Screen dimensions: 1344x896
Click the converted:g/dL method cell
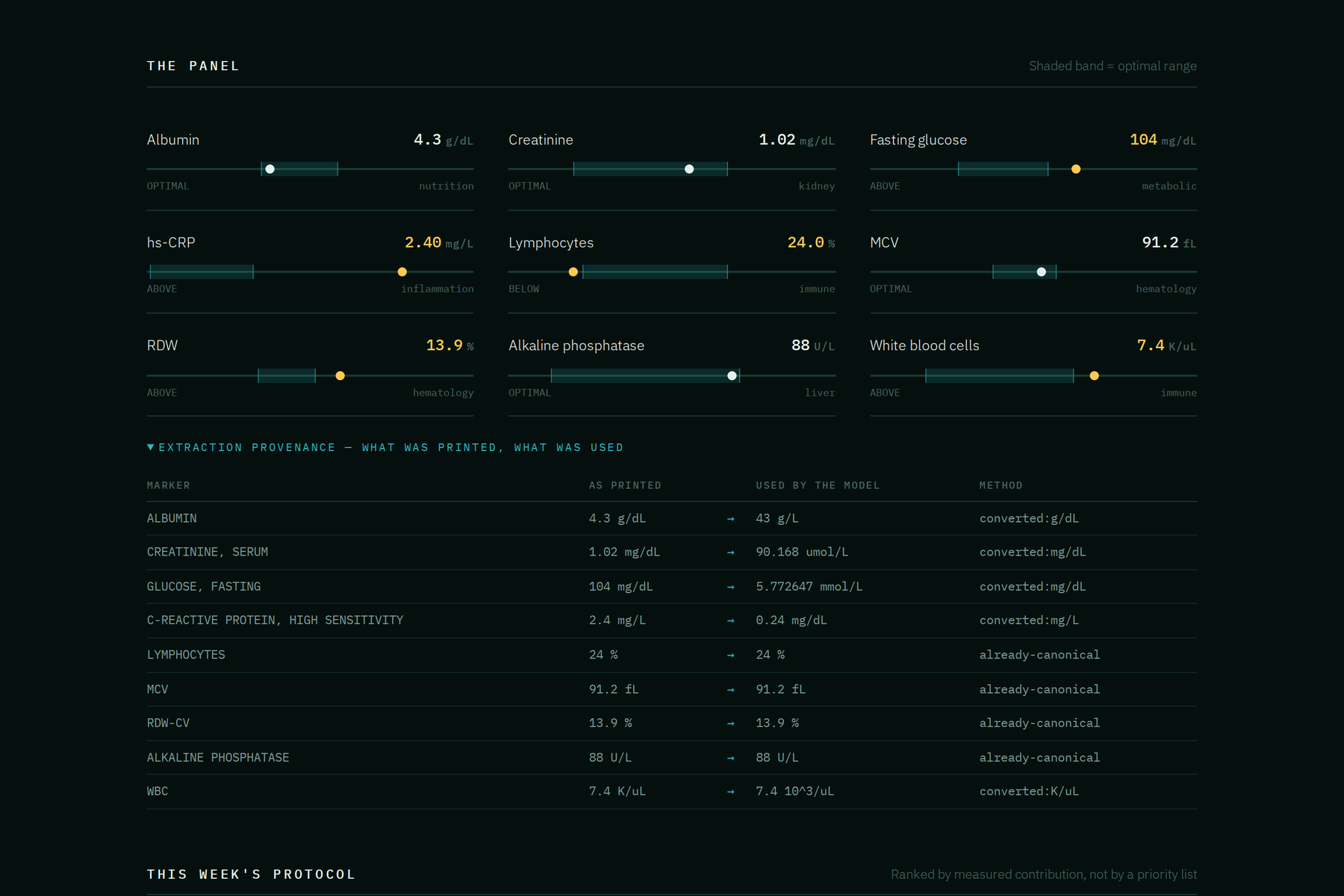[x=1029, y=518]
